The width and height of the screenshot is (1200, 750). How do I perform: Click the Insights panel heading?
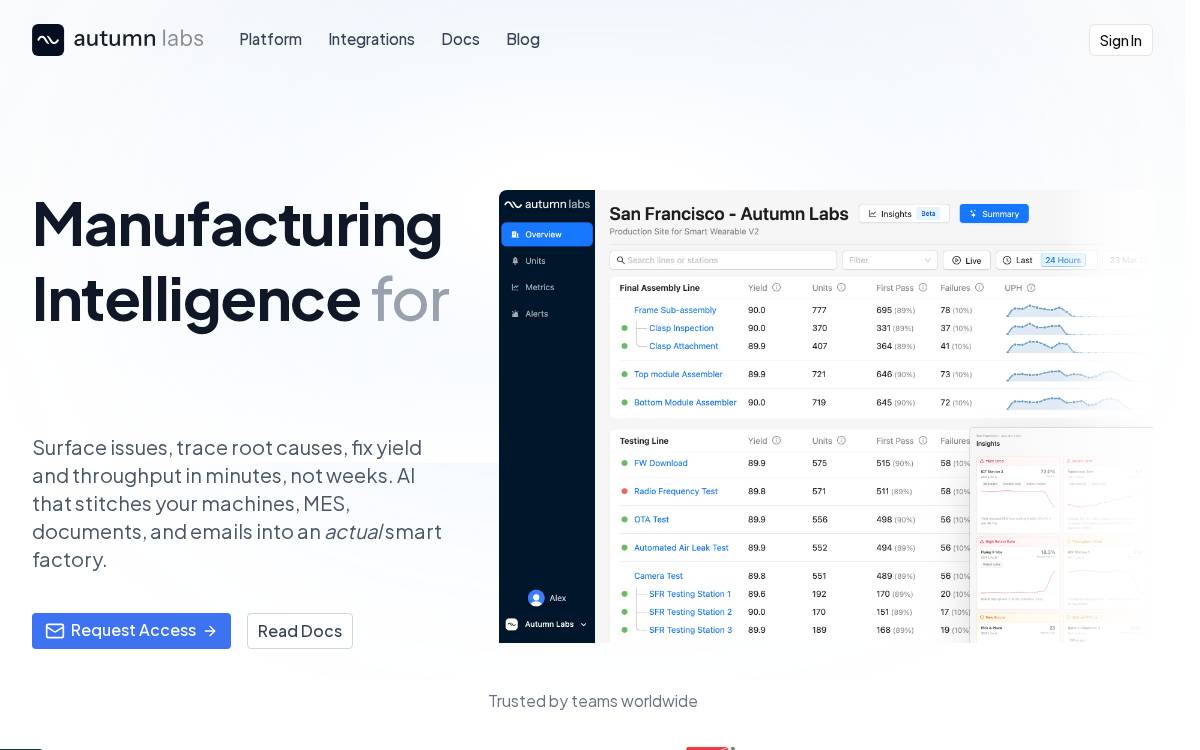click(x=988, y=443)
